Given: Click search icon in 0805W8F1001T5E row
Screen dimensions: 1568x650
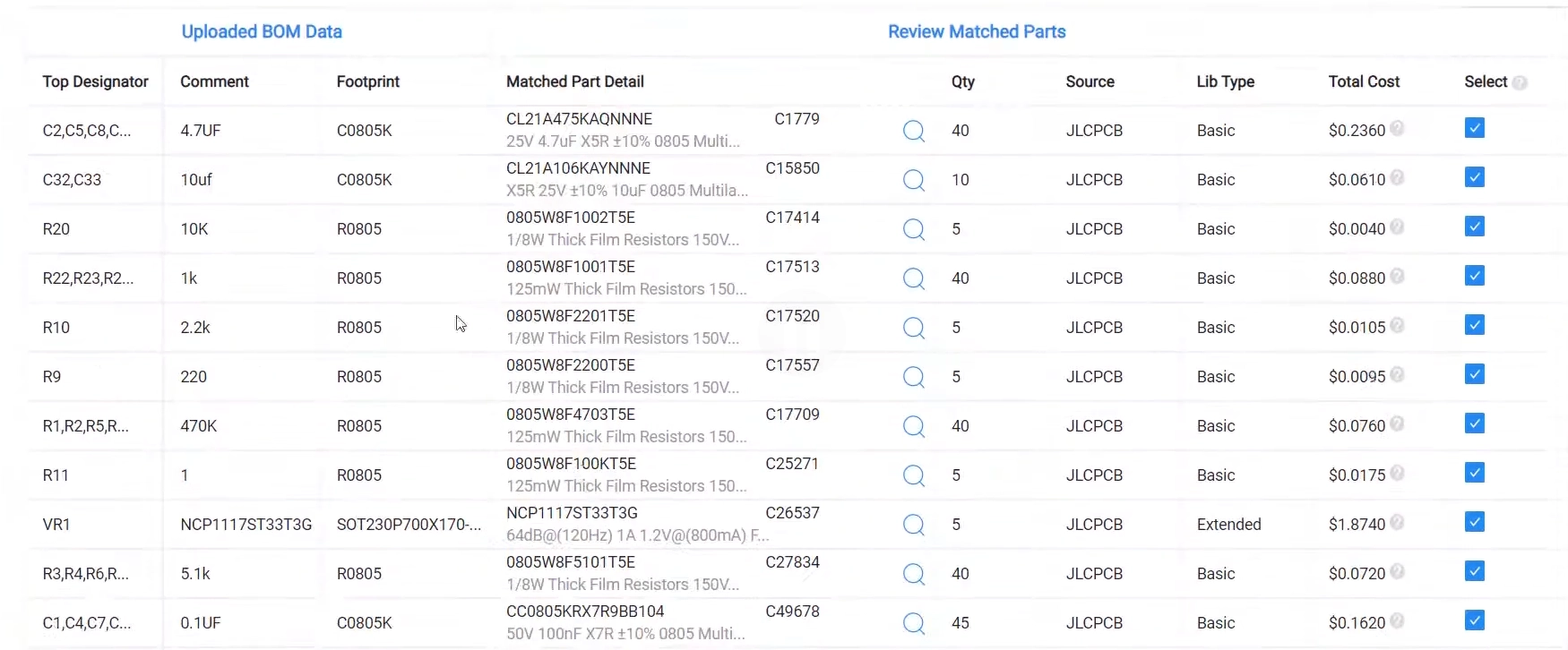Looking at the screenshot, I should pos(913,278).
